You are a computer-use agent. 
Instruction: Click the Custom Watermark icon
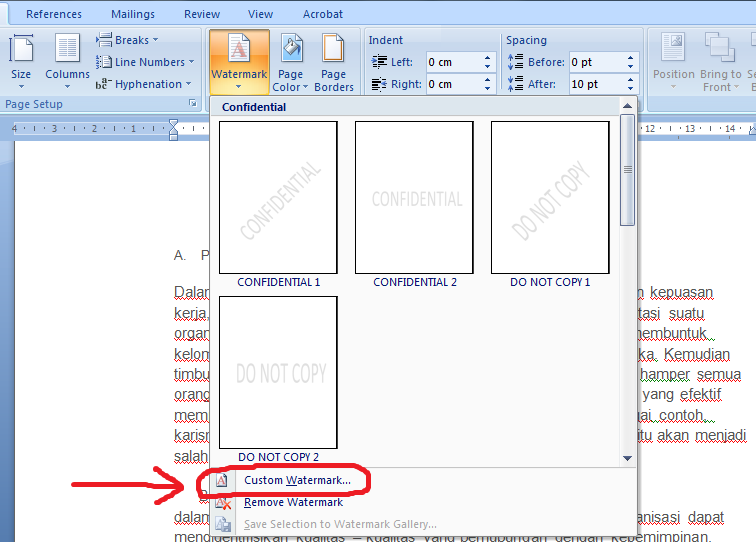[222, 480]
